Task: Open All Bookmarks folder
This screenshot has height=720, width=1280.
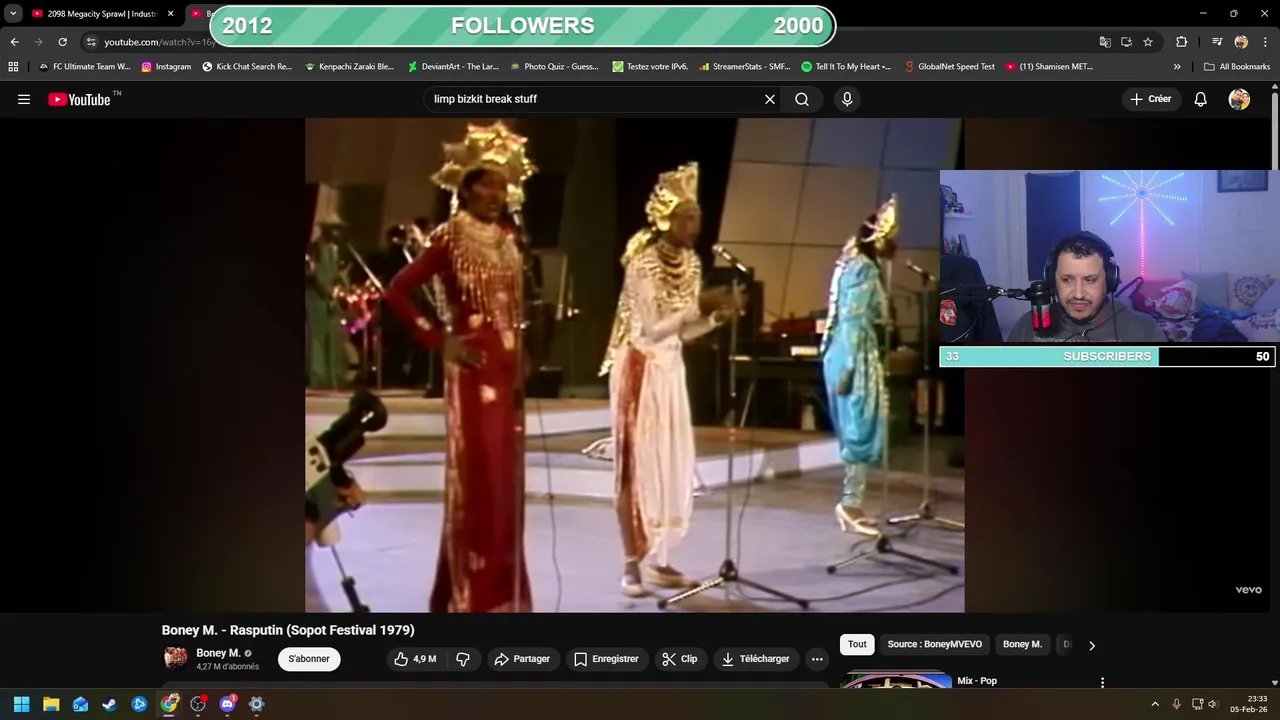Action: 1237,67
